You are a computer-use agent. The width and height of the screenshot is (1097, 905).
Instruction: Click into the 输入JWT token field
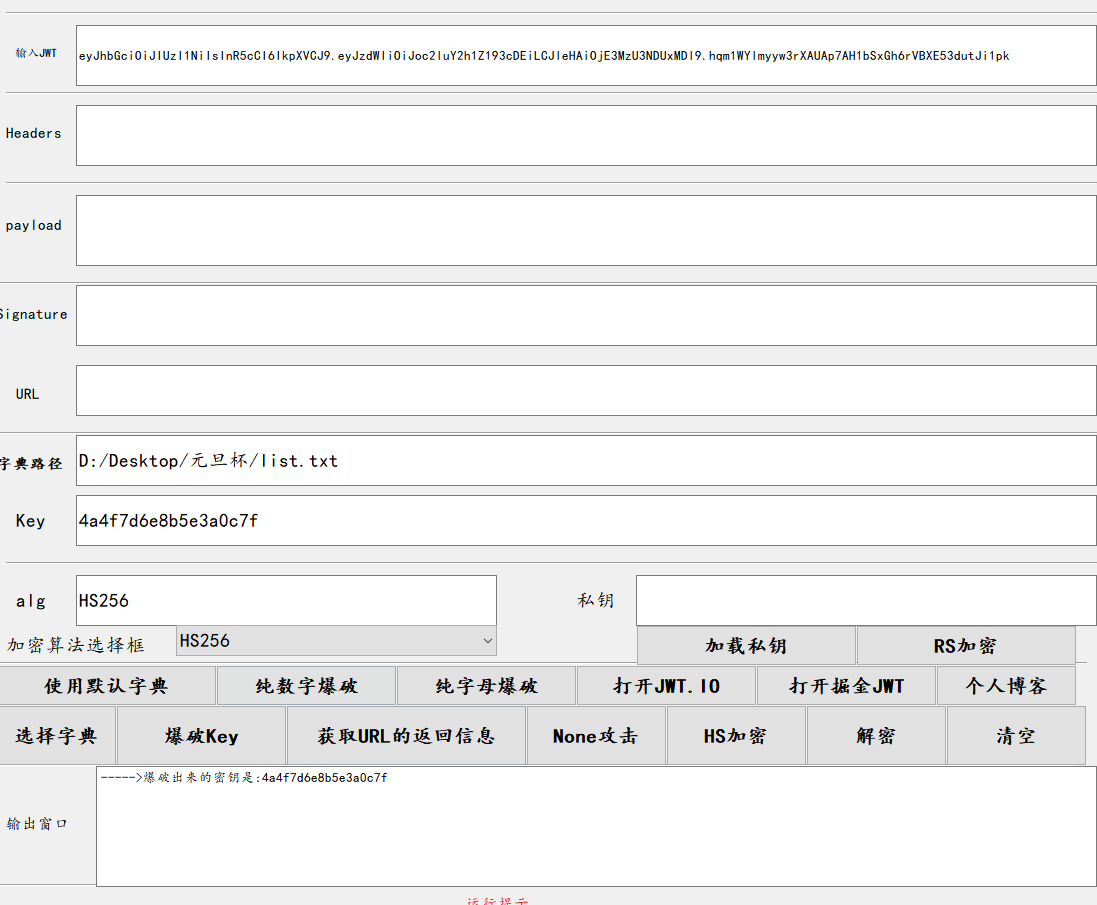[x=586, y=56]
